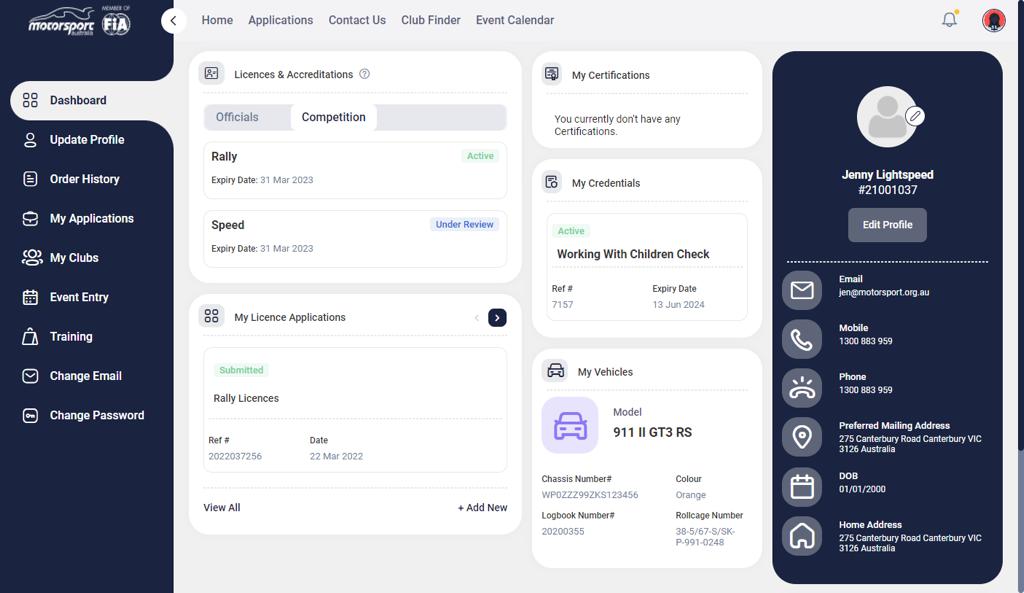Go to next licence application

(497, 317)
